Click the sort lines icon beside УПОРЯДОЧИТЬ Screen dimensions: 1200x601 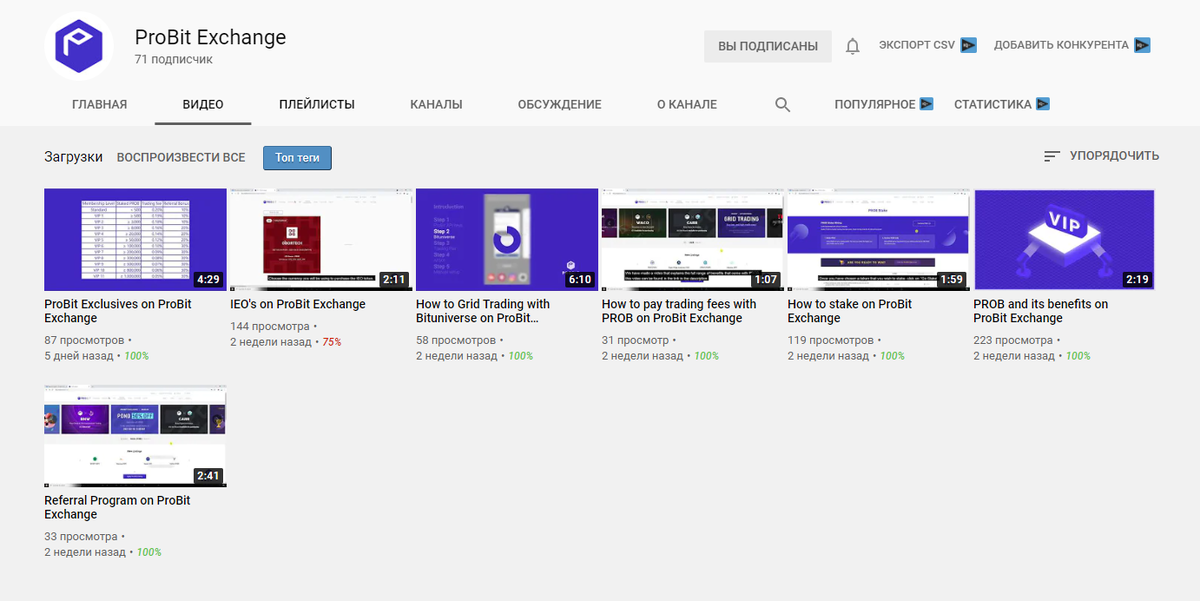1051,156
